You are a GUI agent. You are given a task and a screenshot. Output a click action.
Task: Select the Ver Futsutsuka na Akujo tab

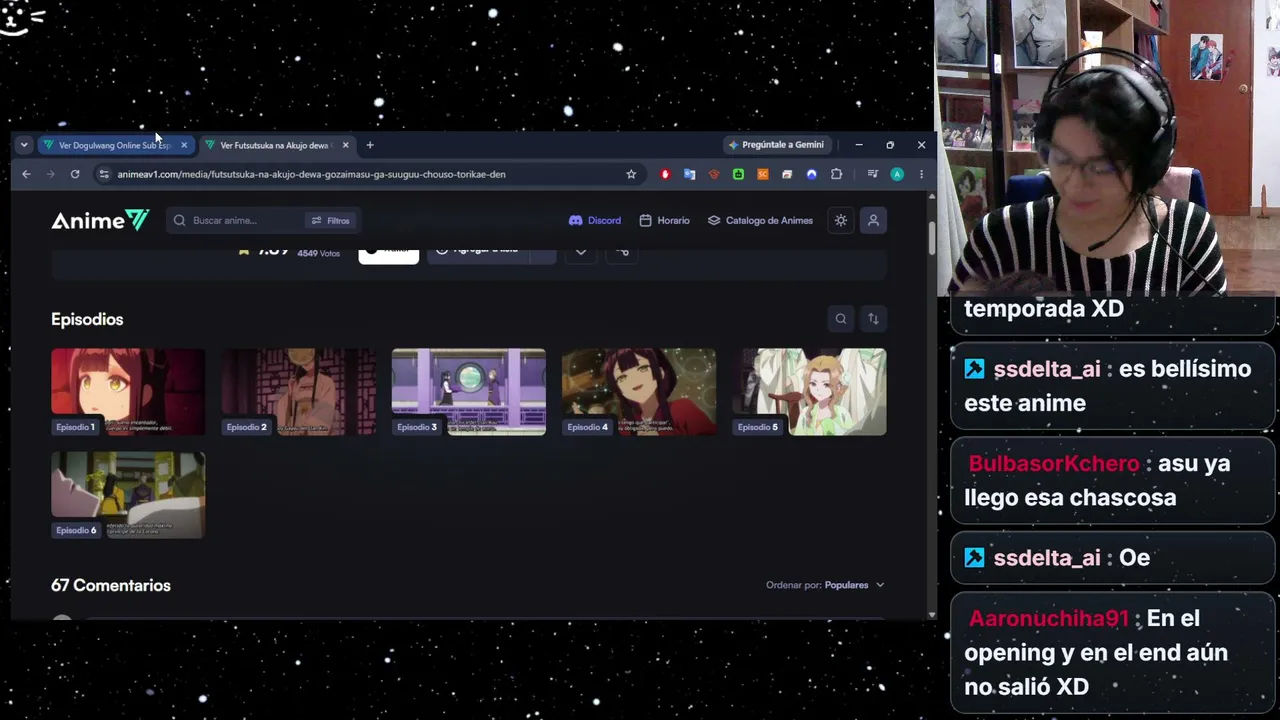(277, 145)
